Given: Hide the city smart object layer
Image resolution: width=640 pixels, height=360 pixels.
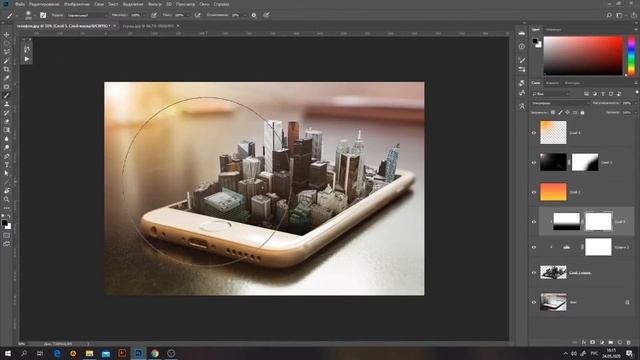Looking at the screenshot, I should [x=534, y=273].
